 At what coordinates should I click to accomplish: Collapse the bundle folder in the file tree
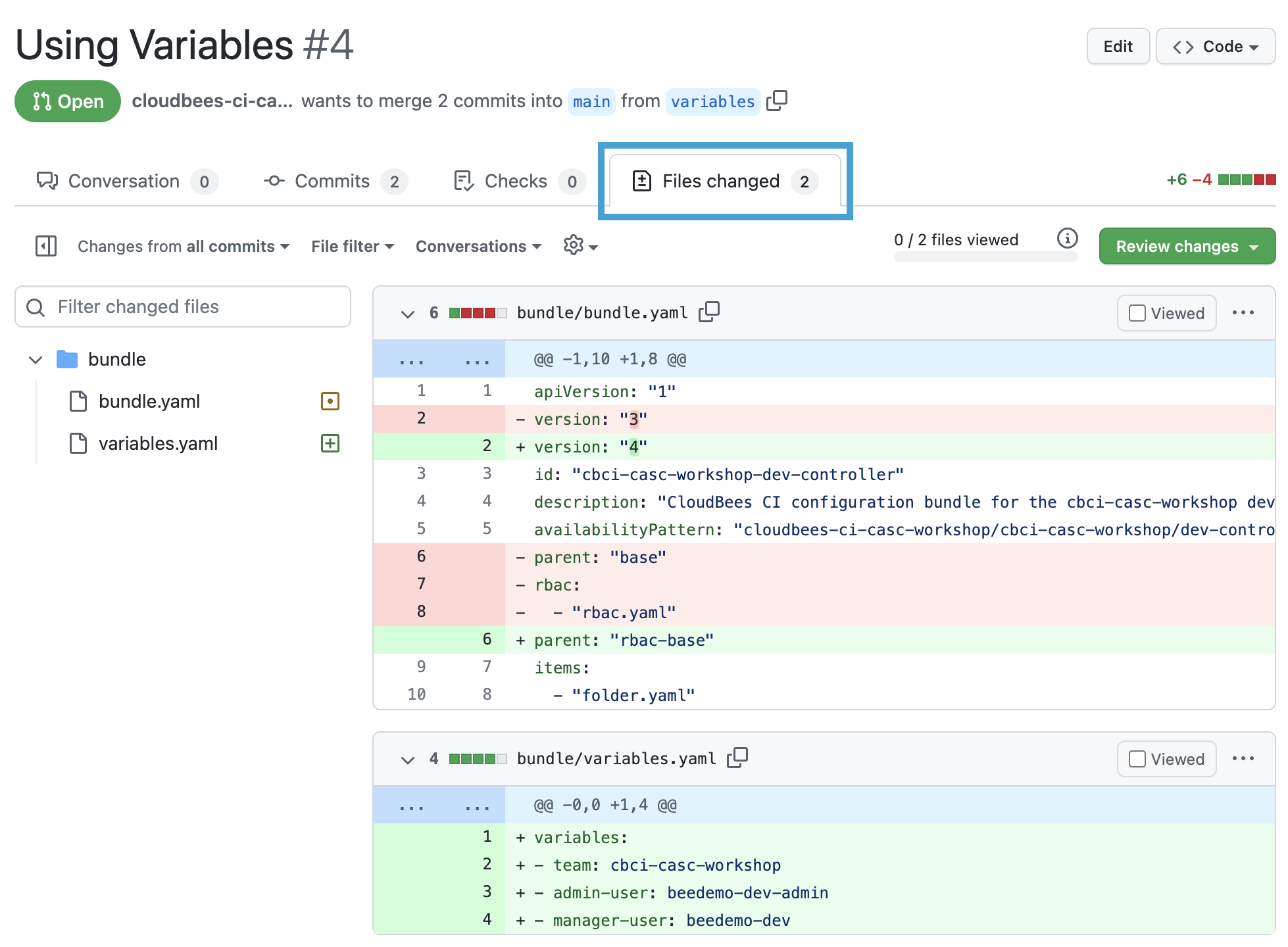(x=36, y=359)
